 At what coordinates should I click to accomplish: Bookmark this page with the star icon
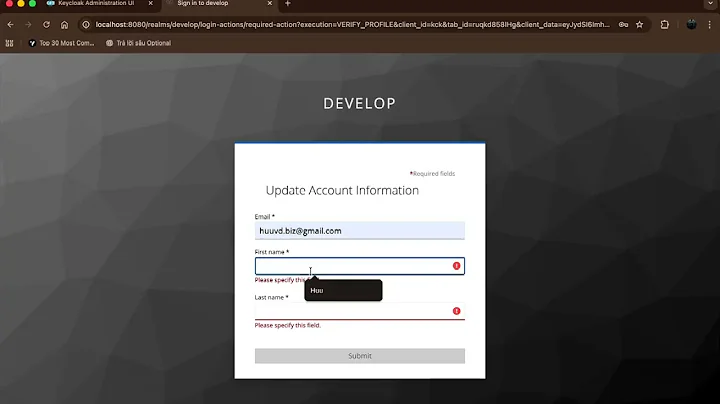tap(640, 25)
